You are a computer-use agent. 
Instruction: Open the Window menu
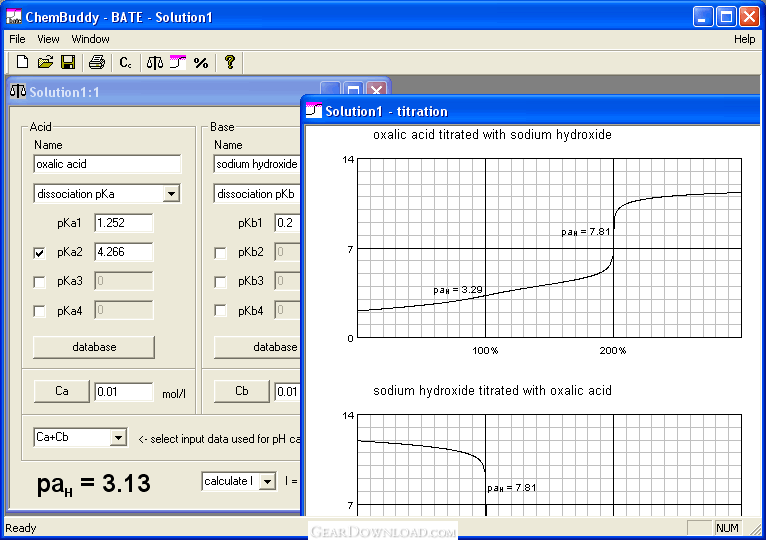click(x=90, y=39)
